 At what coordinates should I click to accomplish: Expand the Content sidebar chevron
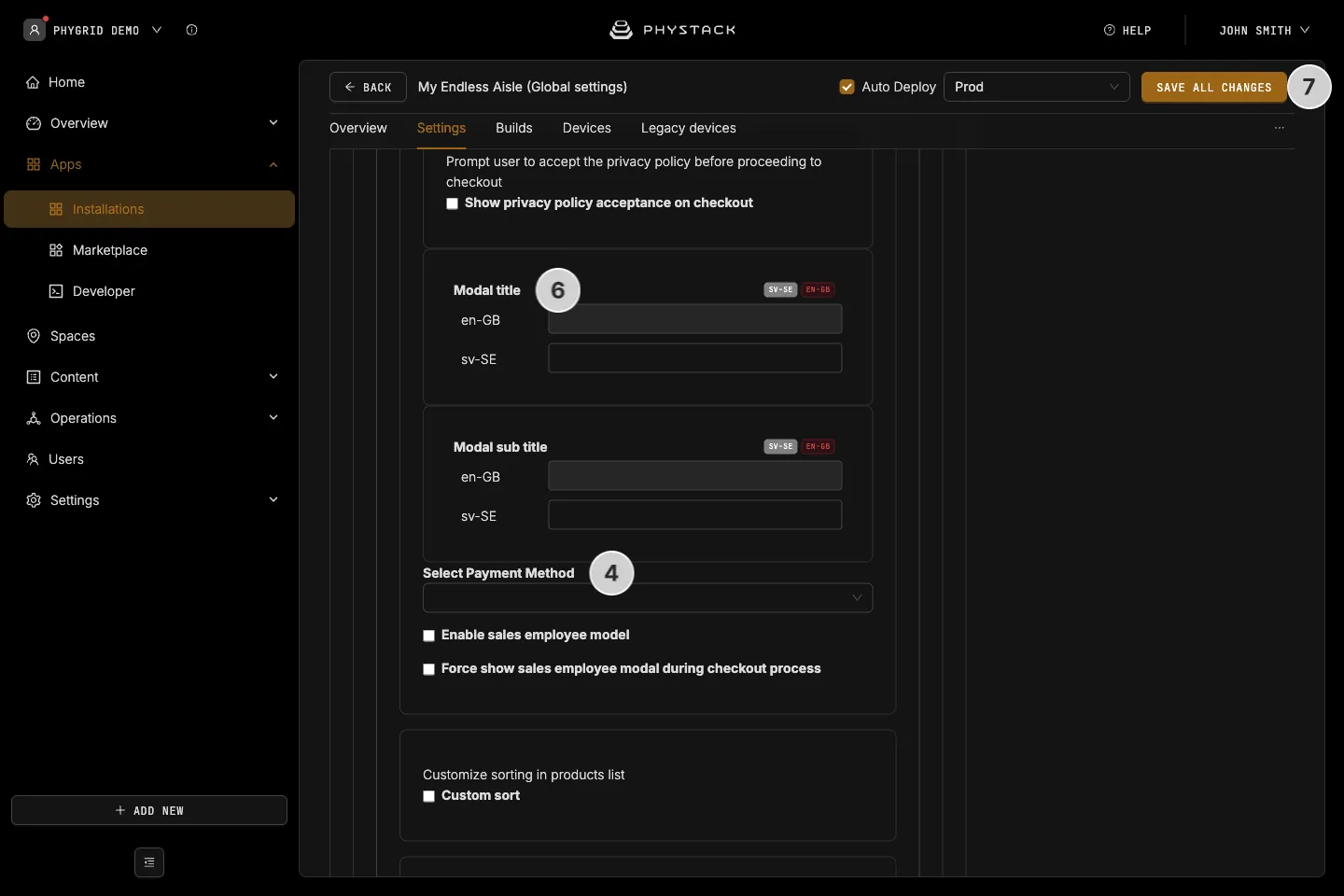tap(273, 377)
